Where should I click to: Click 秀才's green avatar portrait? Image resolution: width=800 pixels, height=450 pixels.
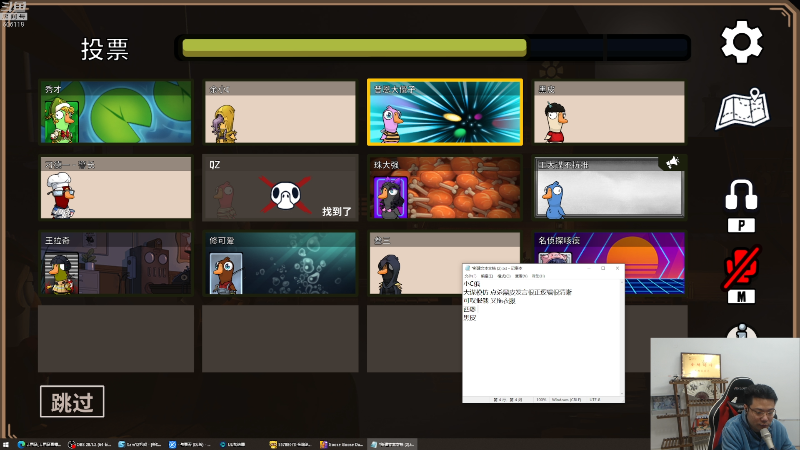[x=62, y=121]
